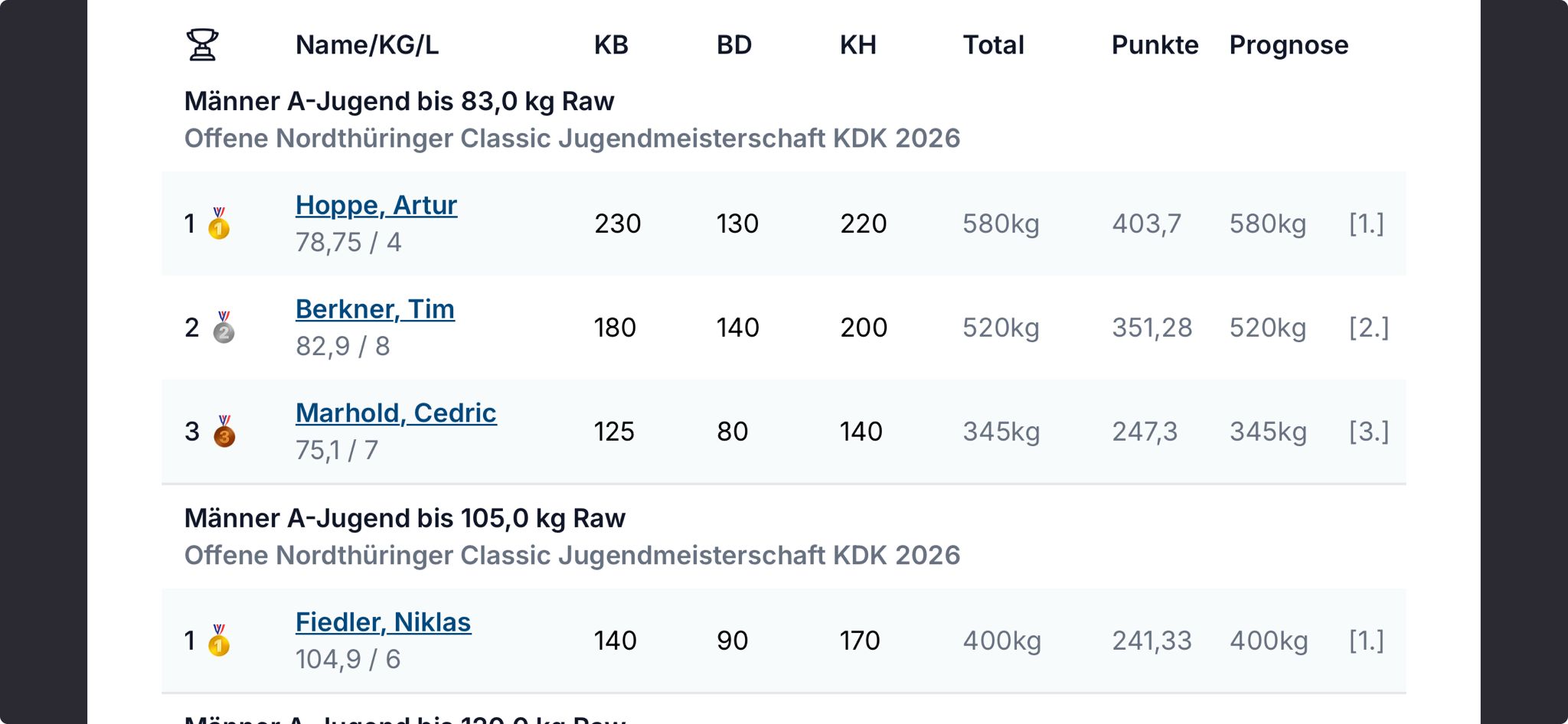The image size is (1568, 724).
Task: Open Marhold, Cedric athlete profile link
Action: 396,413
